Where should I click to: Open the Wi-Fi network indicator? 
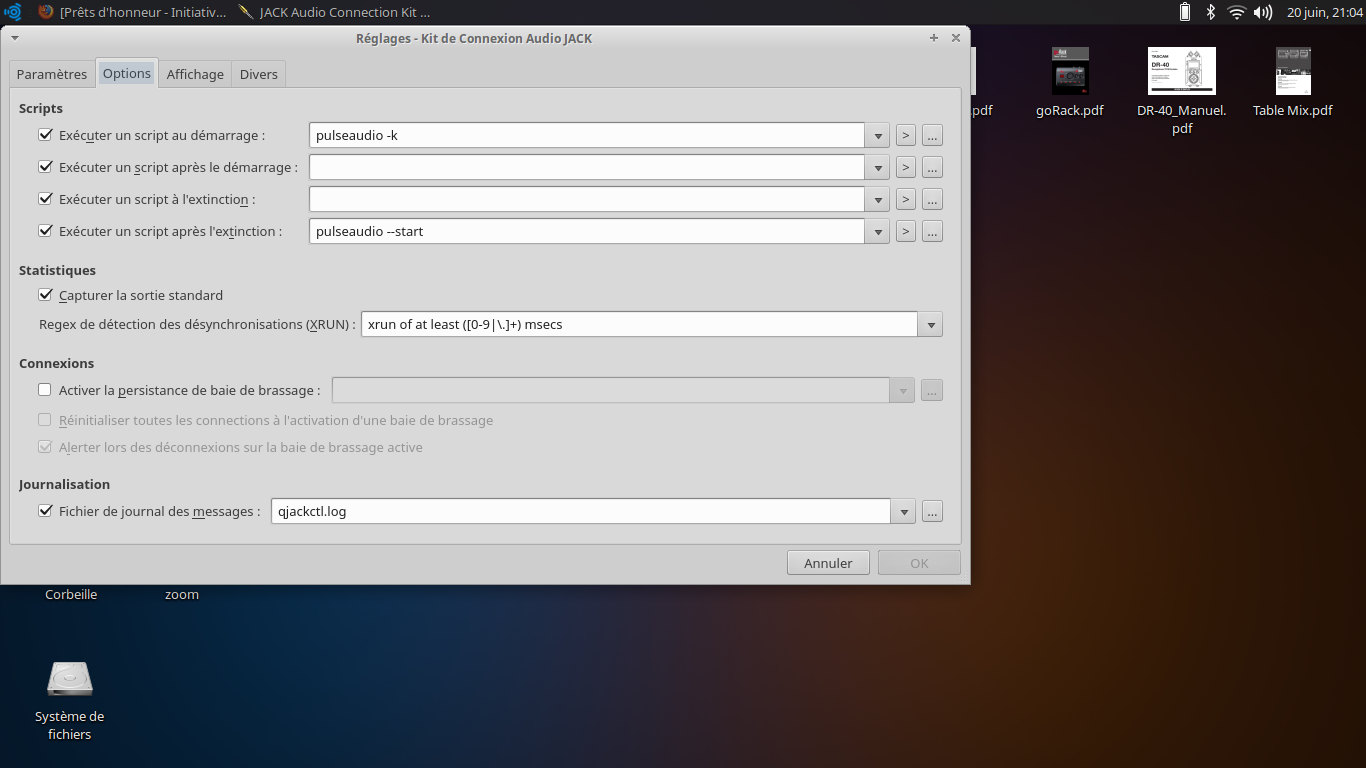(x=1237, y=12)
